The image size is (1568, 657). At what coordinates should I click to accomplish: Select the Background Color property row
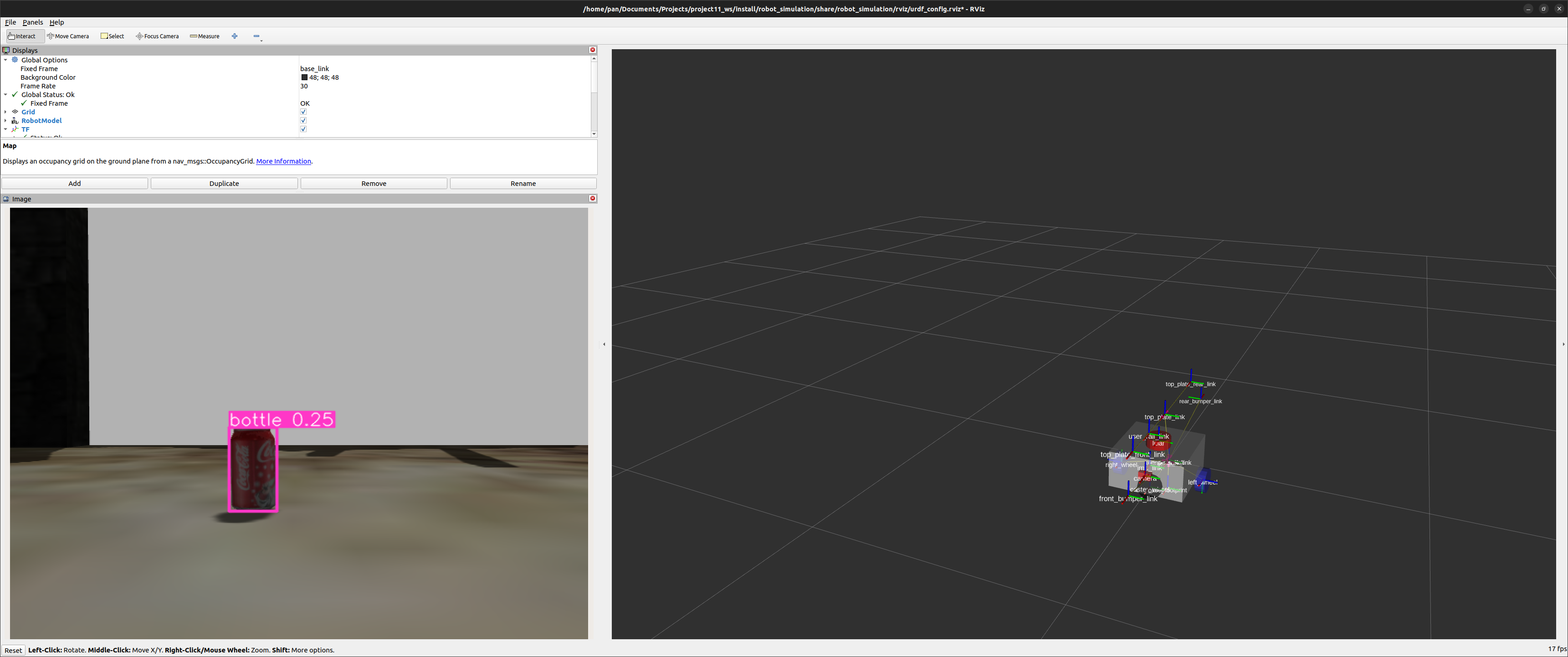pyautogui.click(x=296, y=77)
